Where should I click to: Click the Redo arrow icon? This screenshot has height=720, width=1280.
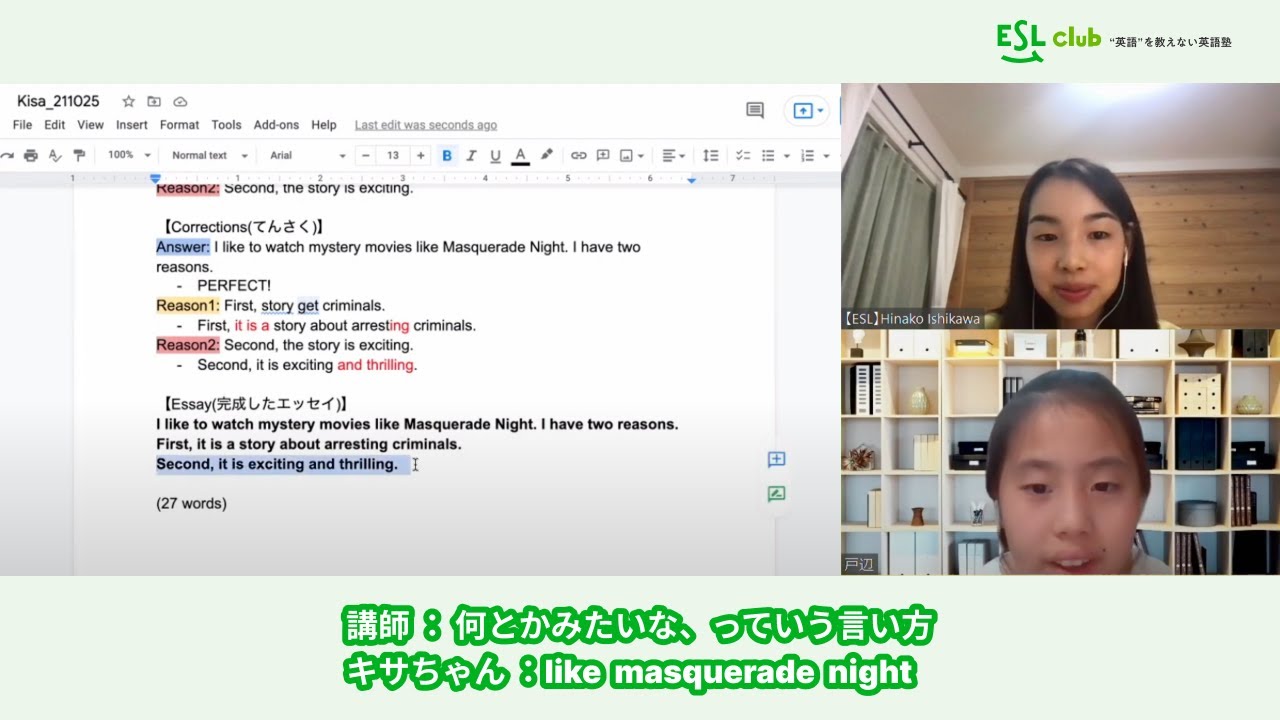click(x=8, y=155)
